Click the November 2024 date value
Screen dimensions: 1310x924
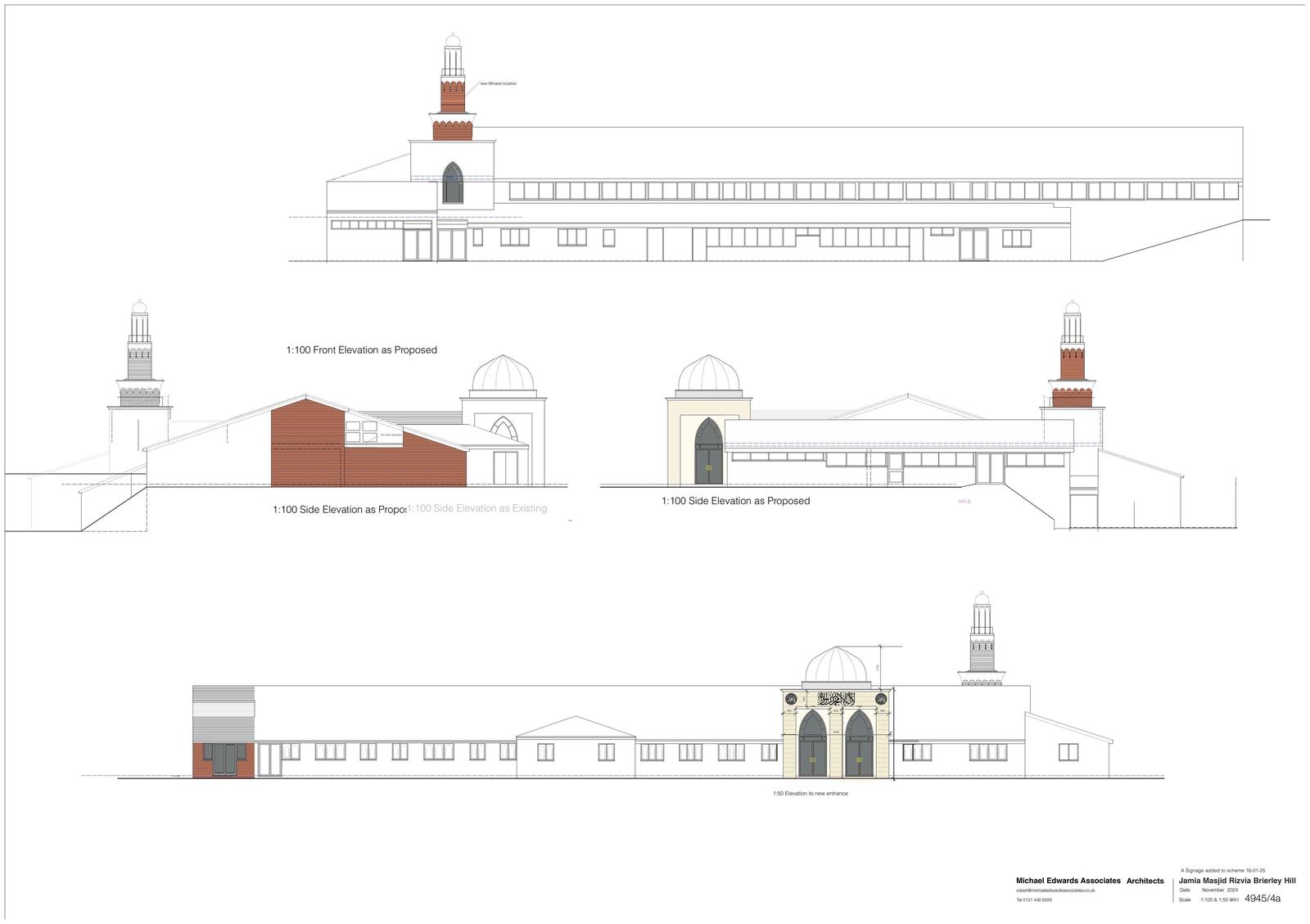(1219, 890)
